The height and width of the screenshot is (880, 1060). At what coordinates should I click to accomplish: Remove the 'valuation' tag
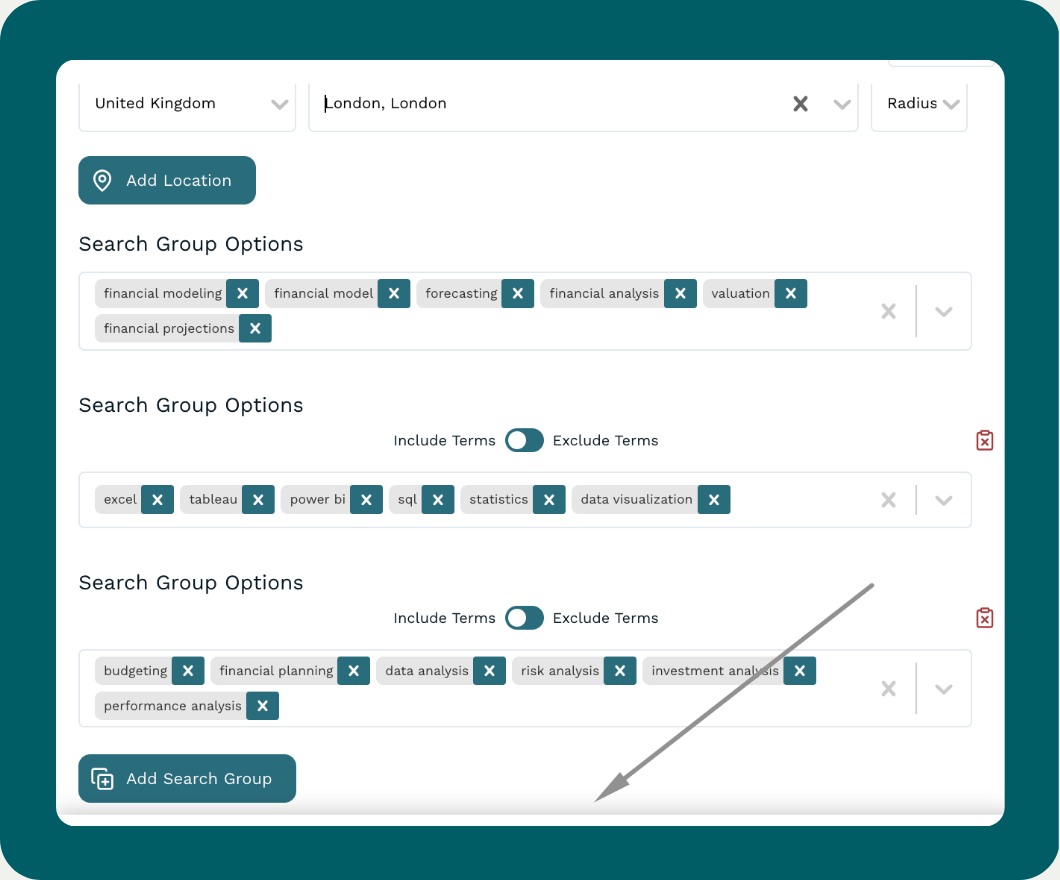(x=790, y=293)
